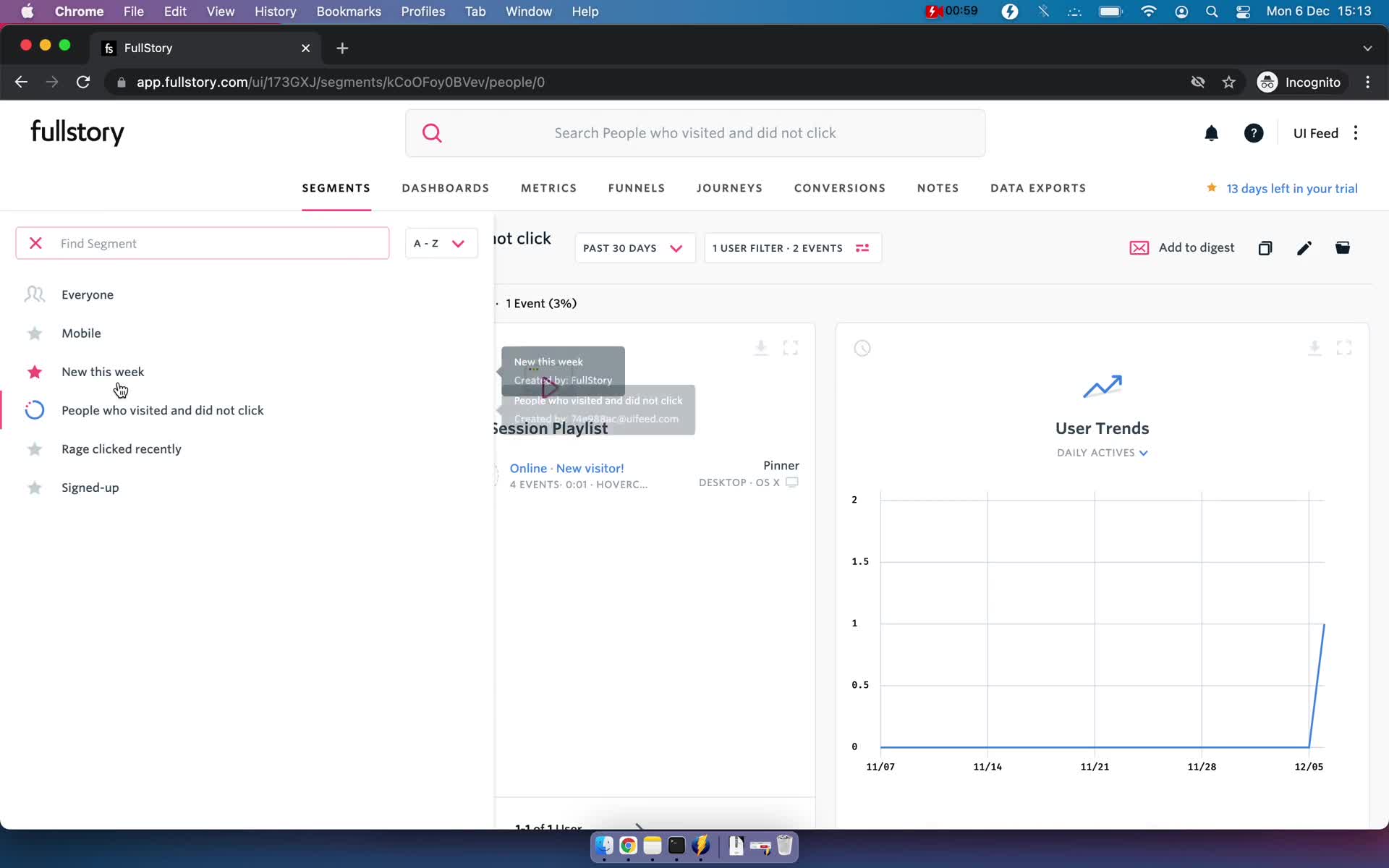Open the A - Z sort dropdown

[441, 243]
